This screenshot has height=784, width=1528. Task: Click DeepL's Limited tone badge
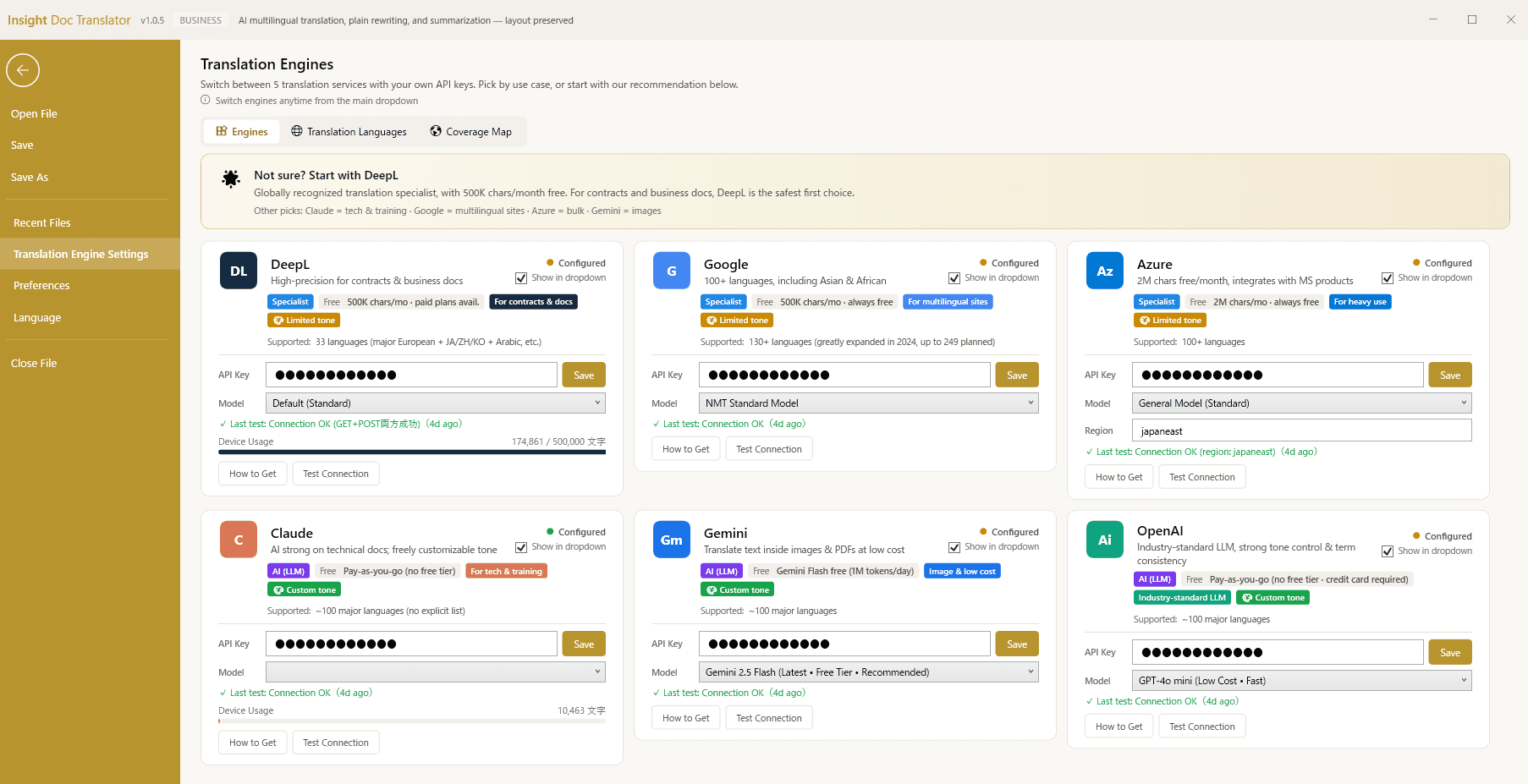(305, 321)
